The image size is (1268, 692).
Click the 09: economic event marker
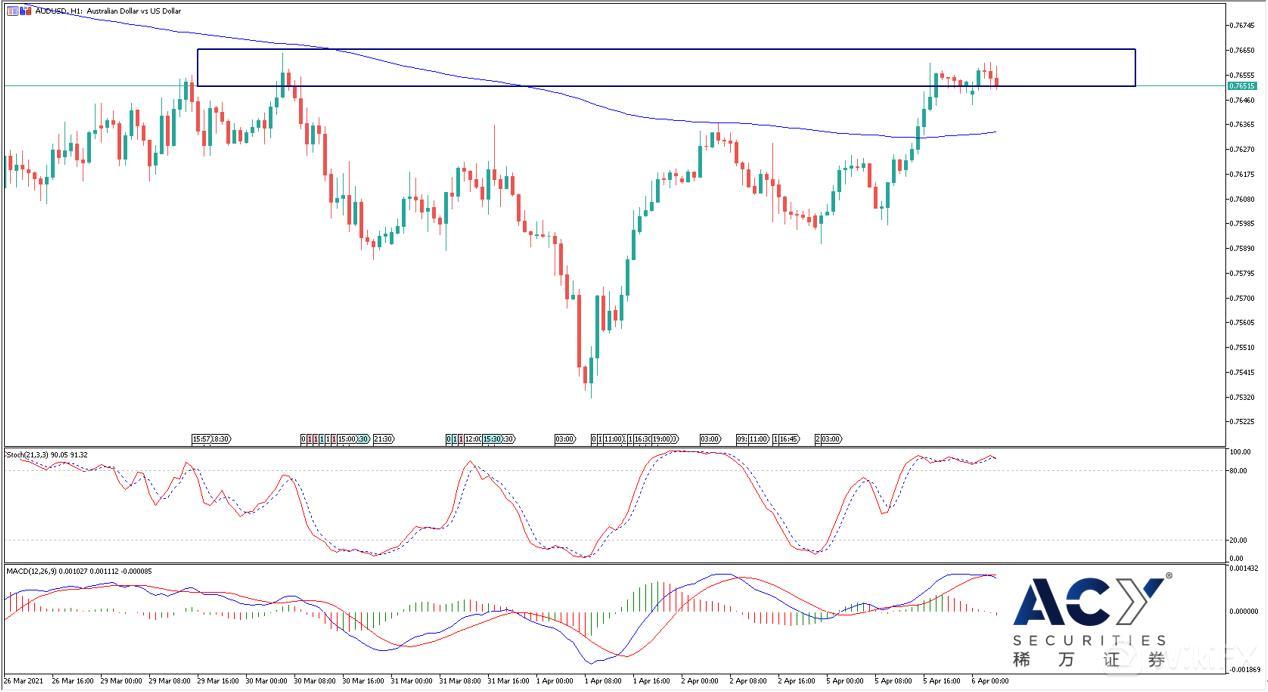pos(742,439)
